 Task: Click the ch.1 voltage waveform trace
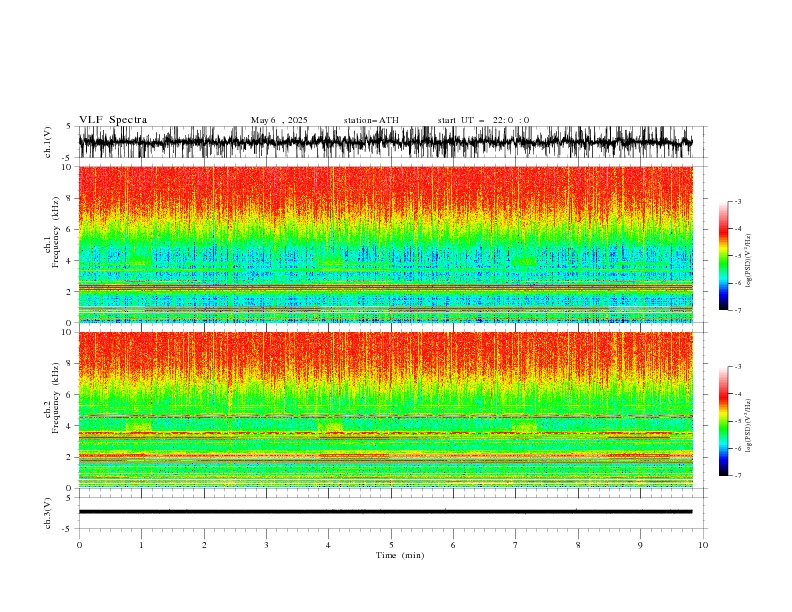pos(385,142)
